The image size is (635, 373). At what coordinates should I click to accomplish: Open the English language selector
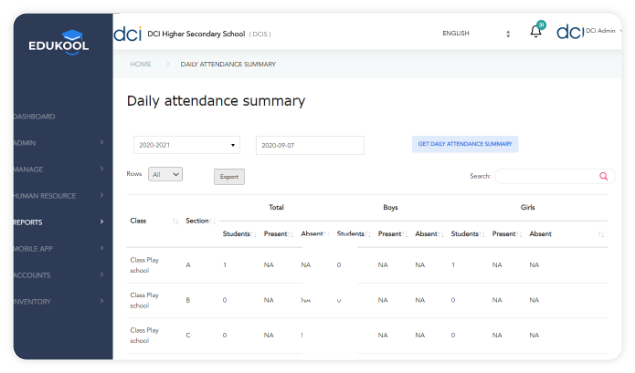pyautogui.click(x=476, y=34)
